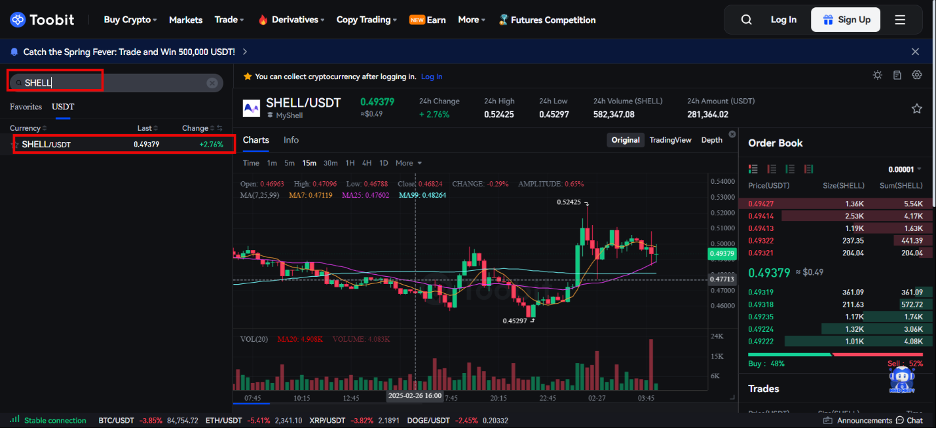Click into the SHELL search field
The width and height of the screenshot is (936, 428).
pos(110,83)
